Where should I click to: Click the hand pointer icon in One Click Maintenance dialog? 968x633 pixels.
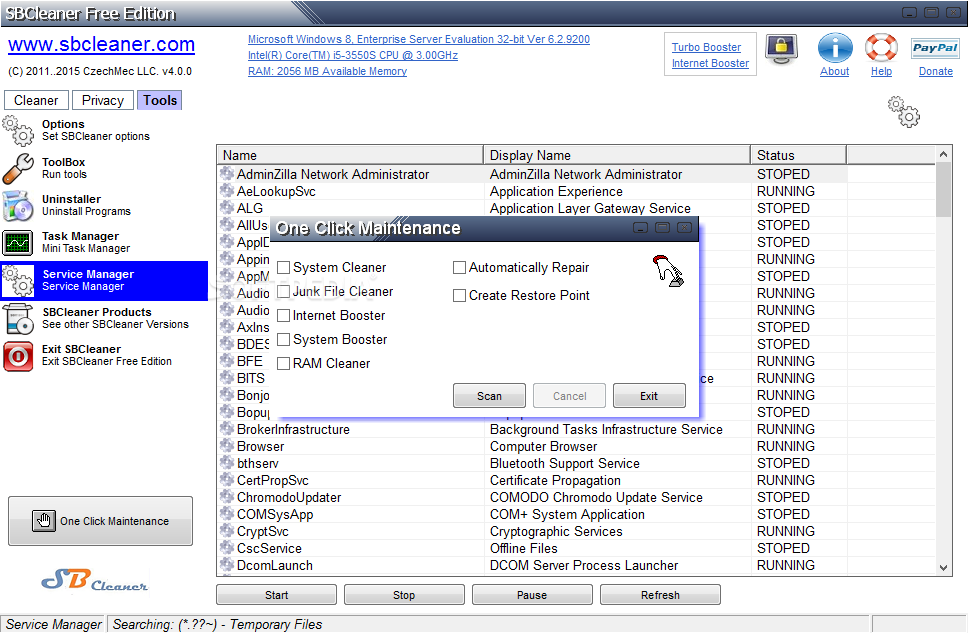[668, 271]
